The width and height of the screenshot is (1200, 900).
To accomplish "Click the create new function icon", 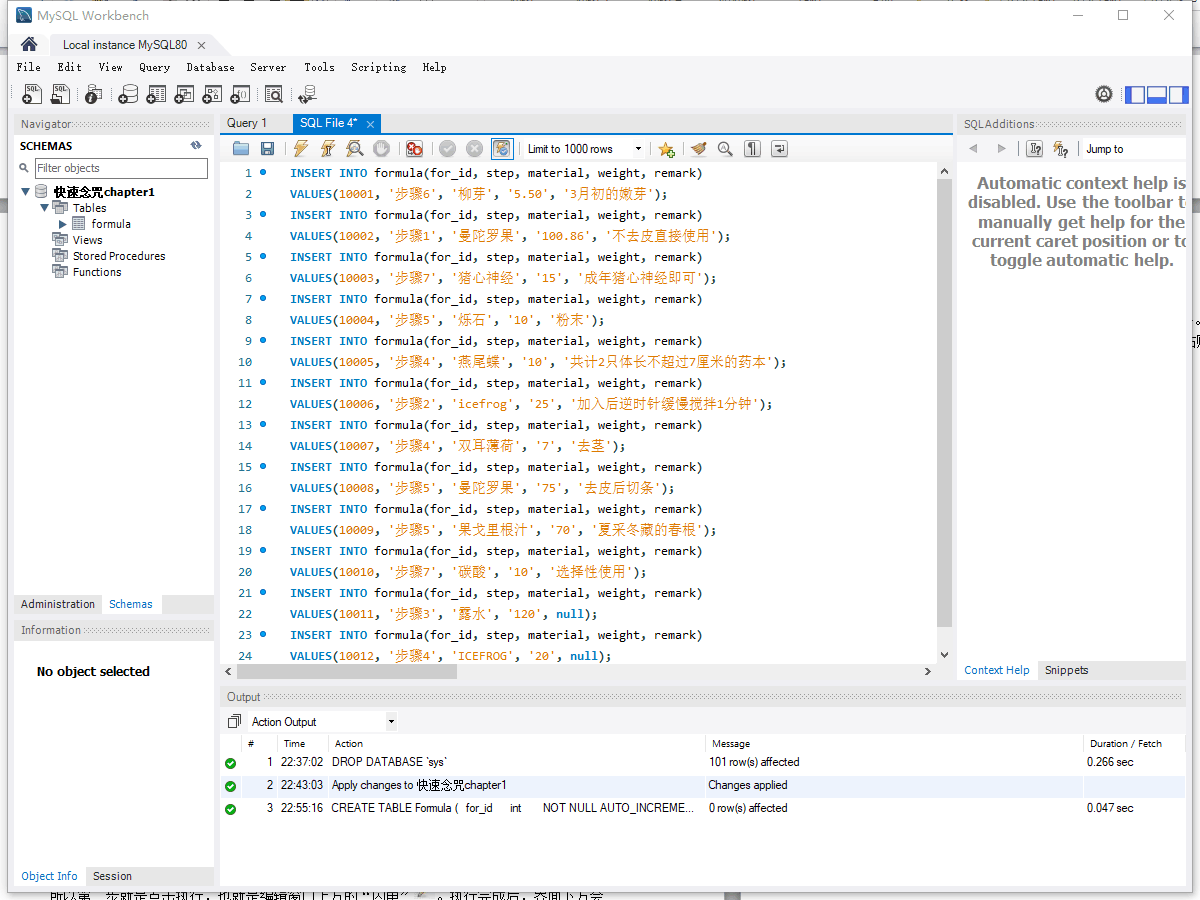I will [240, 94].
